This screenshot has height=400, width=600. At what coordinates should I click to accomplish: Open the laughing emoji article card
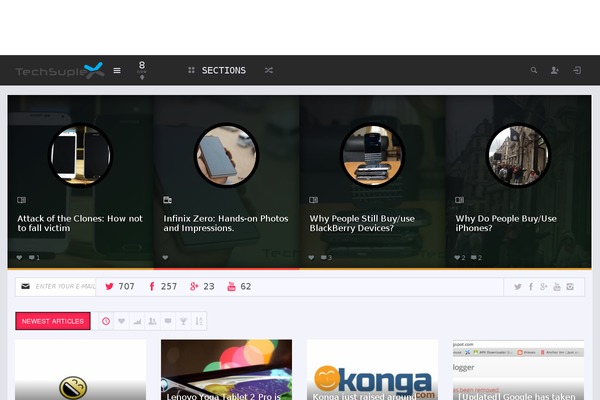tap(80, 370)
